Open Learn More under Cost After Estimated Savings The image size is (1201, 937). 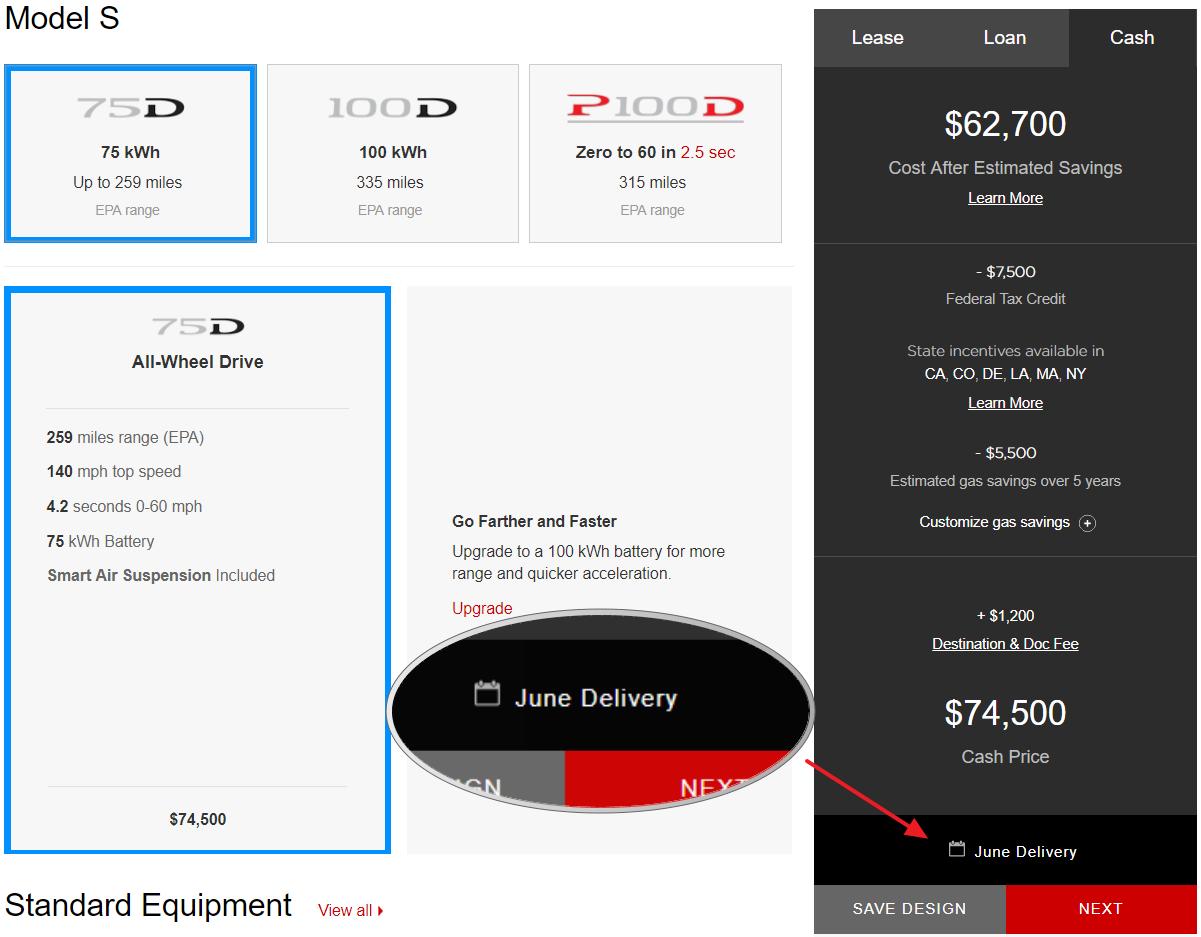point(1005,198)
